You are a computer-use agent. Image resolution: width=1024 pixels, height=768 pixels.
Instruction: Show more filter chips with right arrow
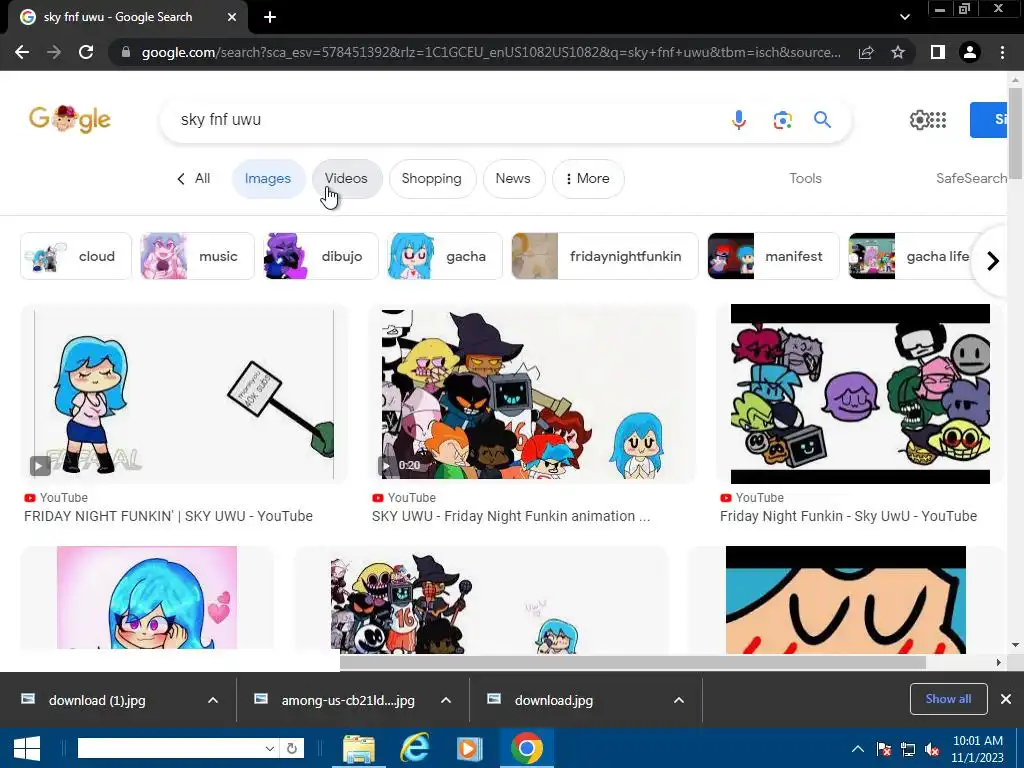coord(992,261)
